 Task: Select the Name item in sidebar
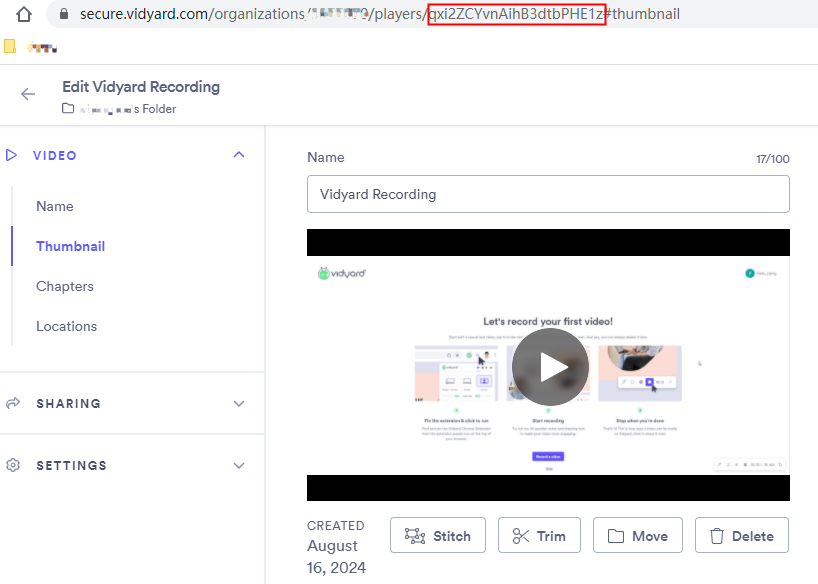[x=55, y=206]
